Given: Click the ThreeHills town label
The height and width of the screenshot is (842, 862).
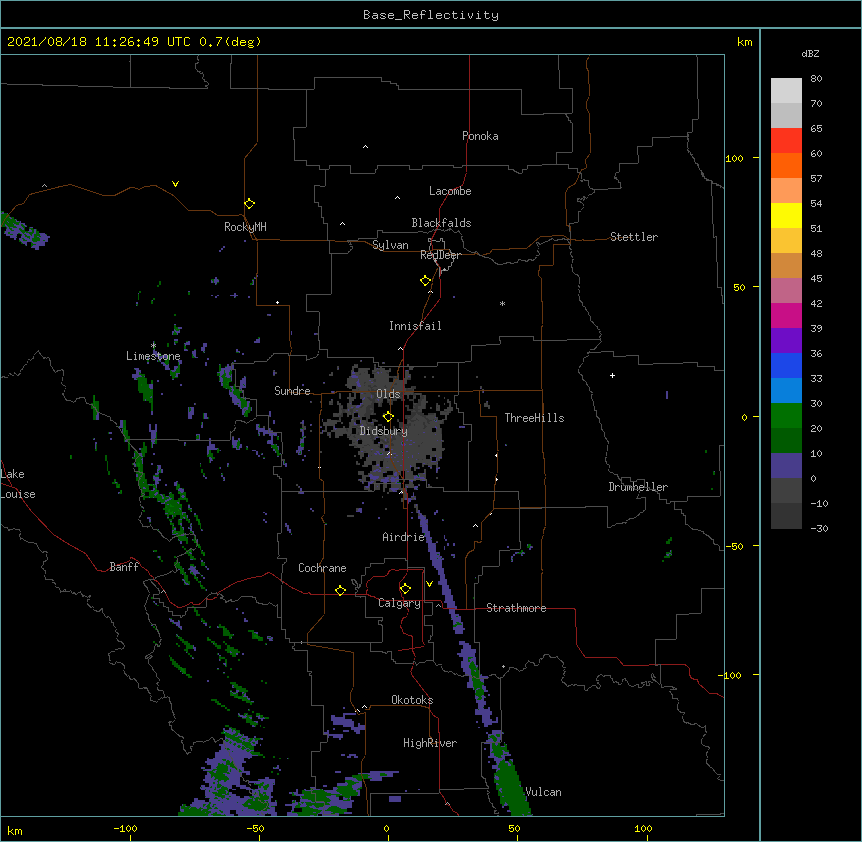Looking at the screenshot, I should [x=534, y=418].
